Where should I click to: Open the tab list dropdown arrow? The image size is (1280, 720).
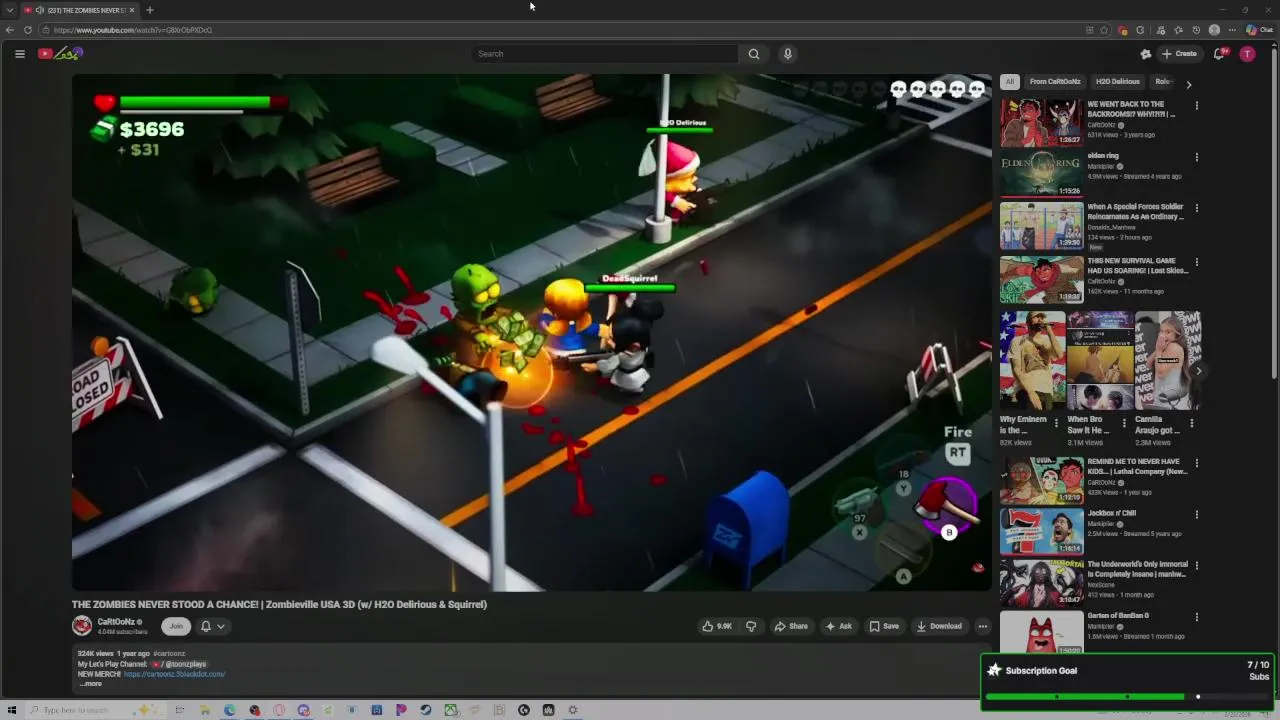click(x=10, y=10)
